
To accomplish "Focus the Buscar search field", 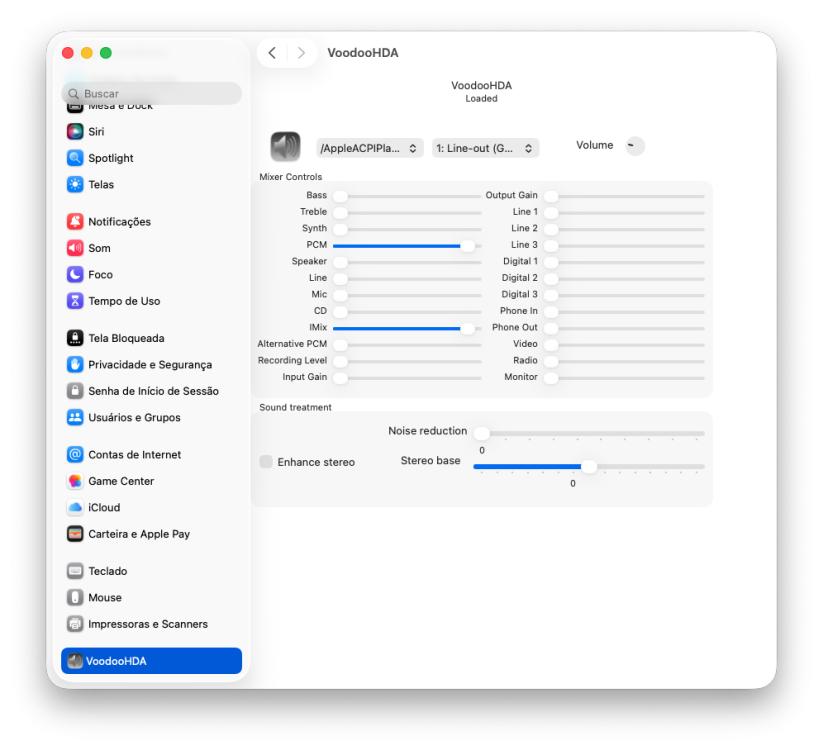I will 152,93.
